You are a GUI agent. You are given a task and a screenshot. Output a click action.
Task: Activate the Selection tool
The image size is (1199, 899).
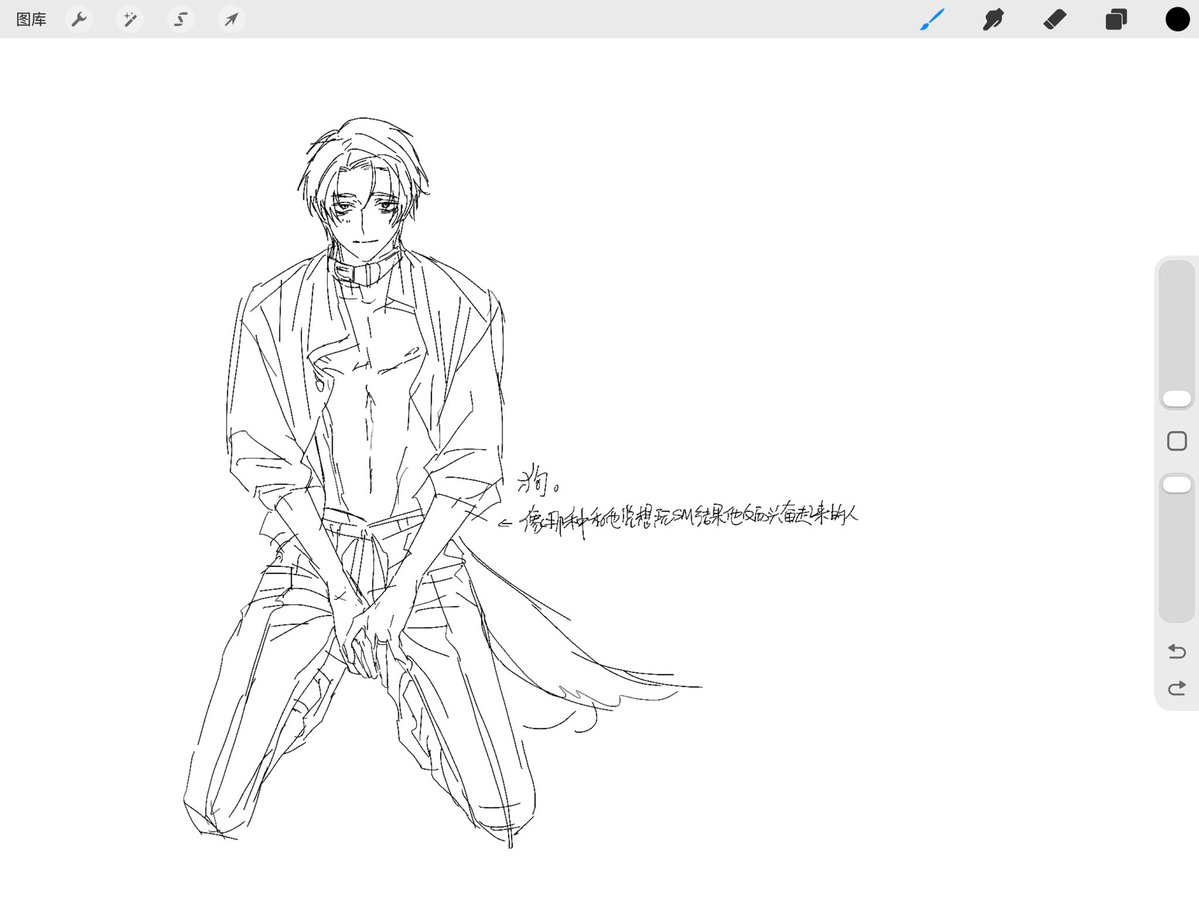[x=180, y=19]
